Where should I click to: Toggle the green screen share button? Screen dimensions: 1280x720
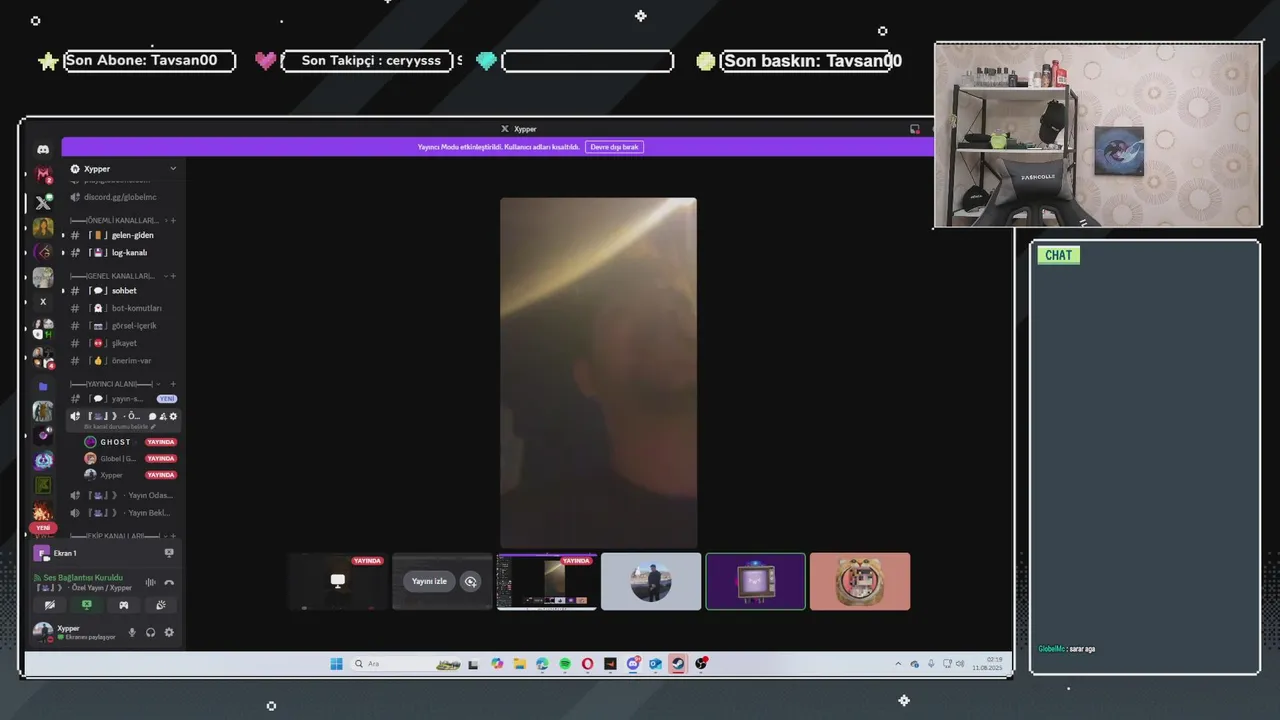point(87,605)
